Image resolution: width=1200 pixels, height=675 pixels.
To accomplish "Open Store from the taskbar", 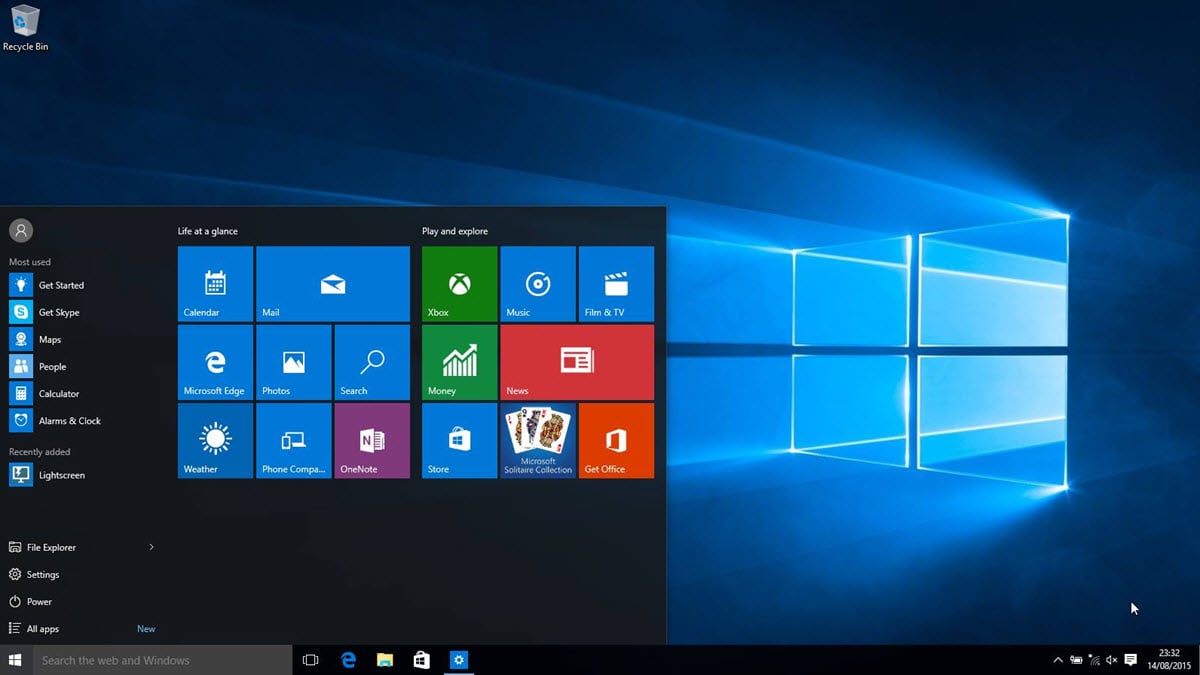I will (421, 660).
